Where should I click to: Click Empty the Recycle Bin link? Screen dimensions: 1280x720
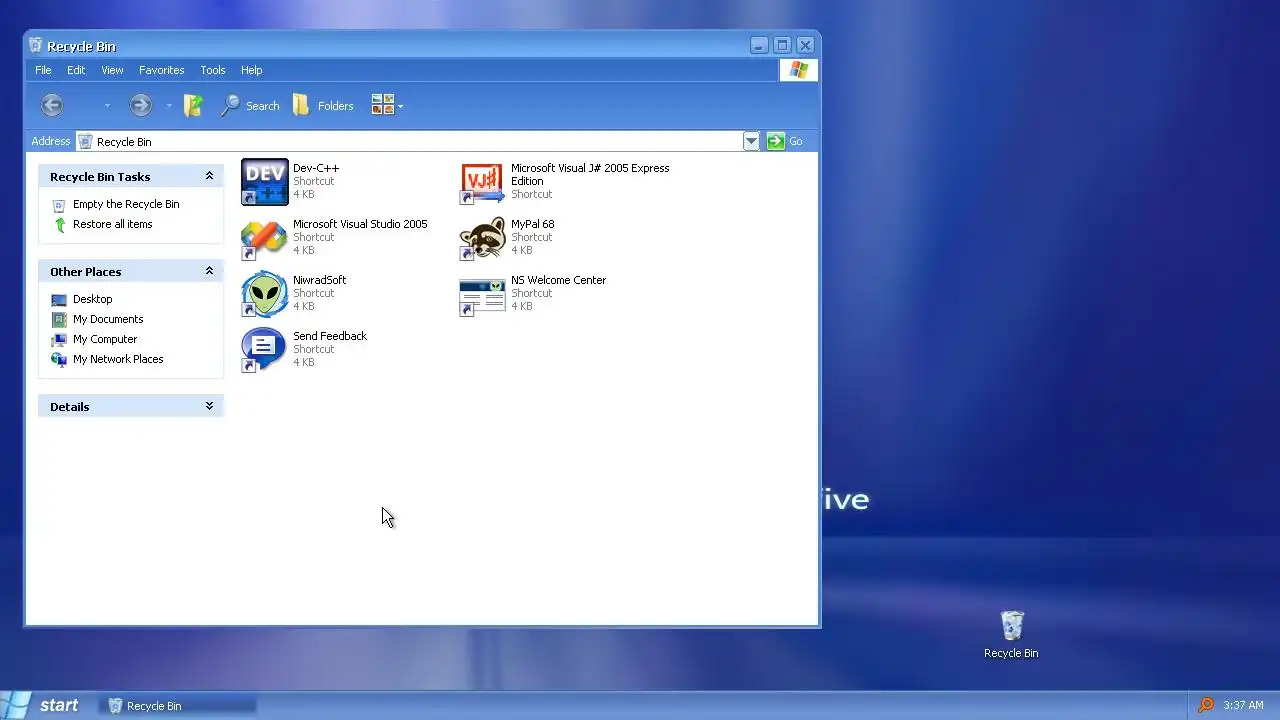[x=126, y=204]
